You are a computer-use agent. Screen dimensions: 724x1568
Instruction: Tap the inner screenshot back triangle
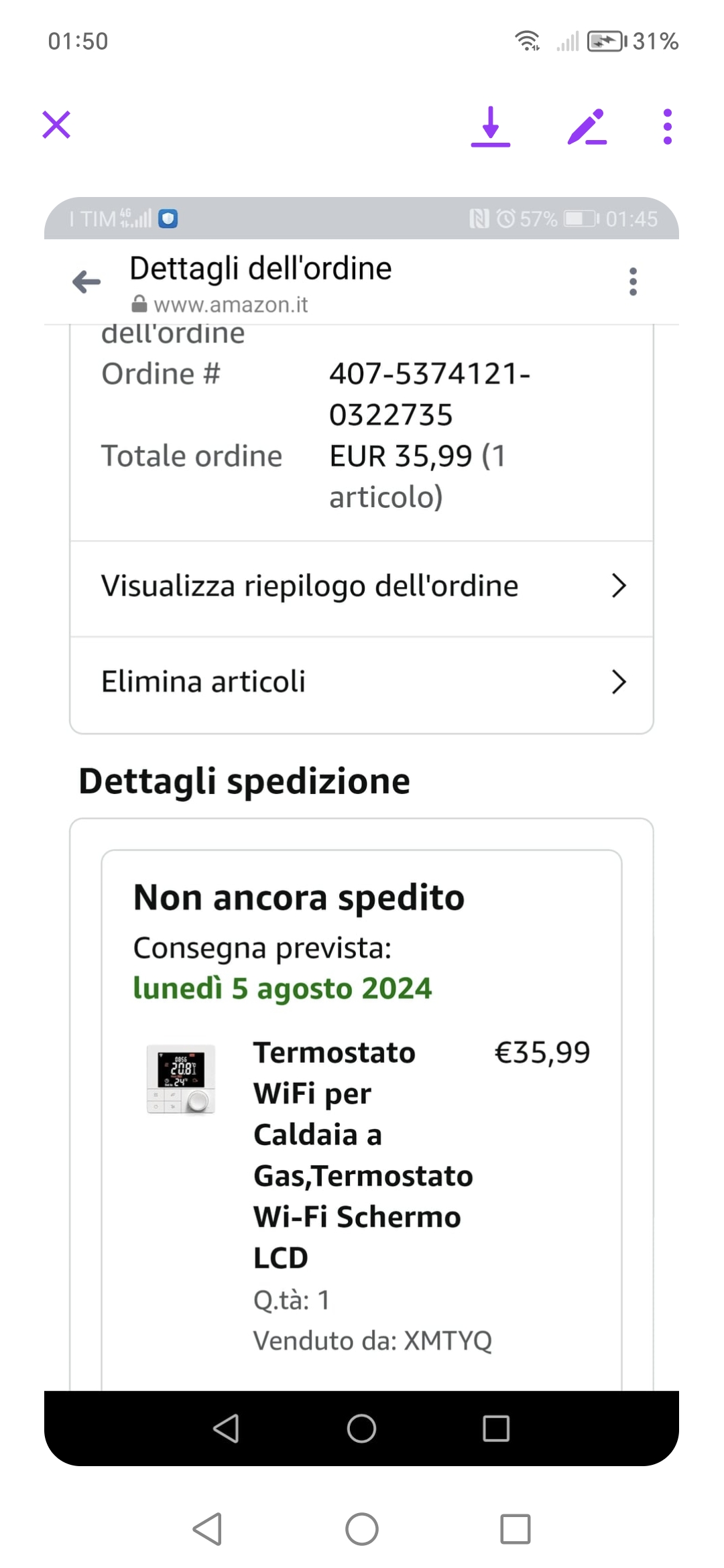coord(226,1428)
